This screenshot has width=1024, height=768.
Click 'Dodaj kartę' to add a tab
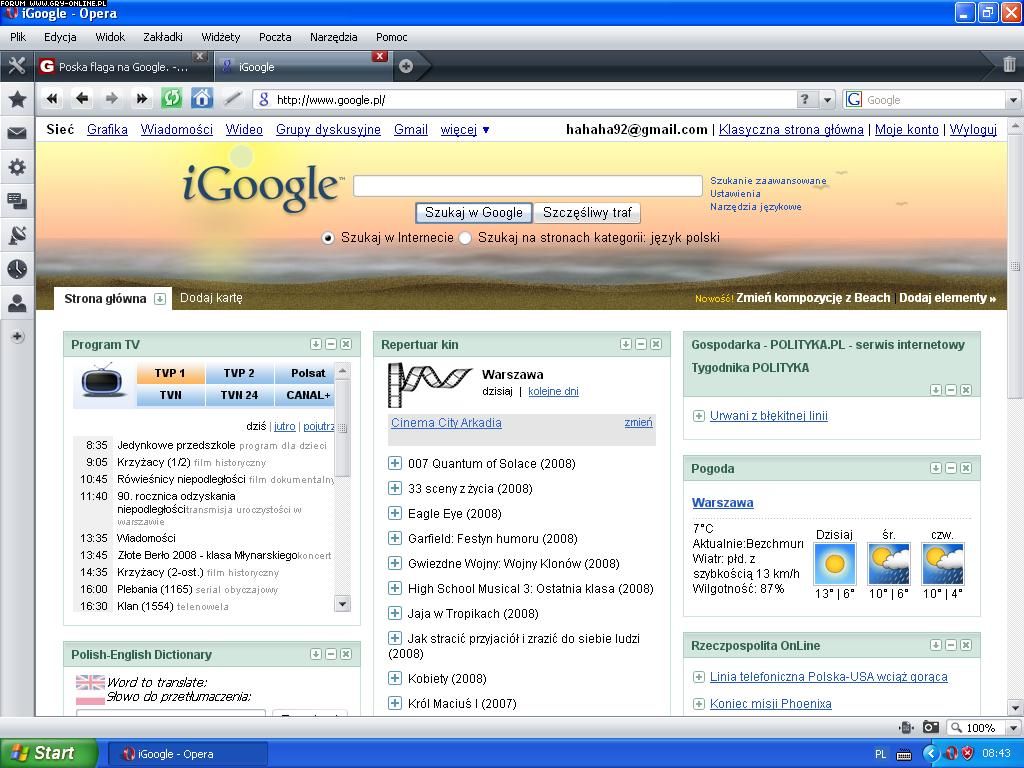(211, 298)
